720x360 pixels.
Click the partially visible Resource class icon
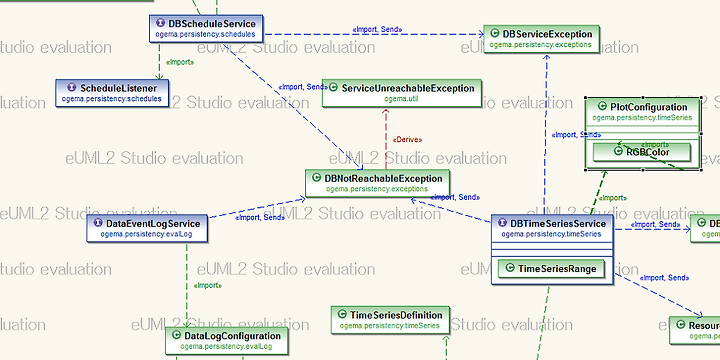(x=681, y=325)
